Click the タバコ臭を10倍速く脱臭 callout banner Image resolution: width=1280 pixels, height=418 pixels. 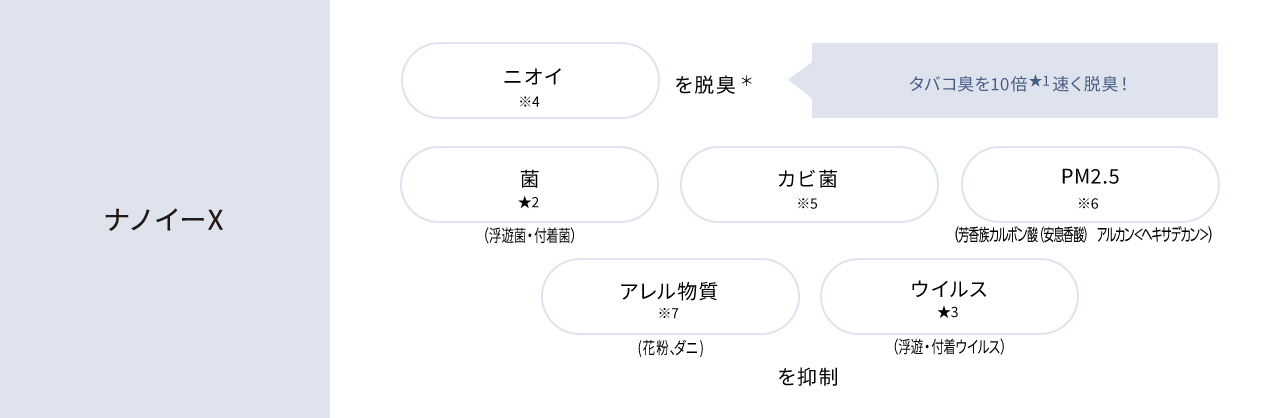1014,81
